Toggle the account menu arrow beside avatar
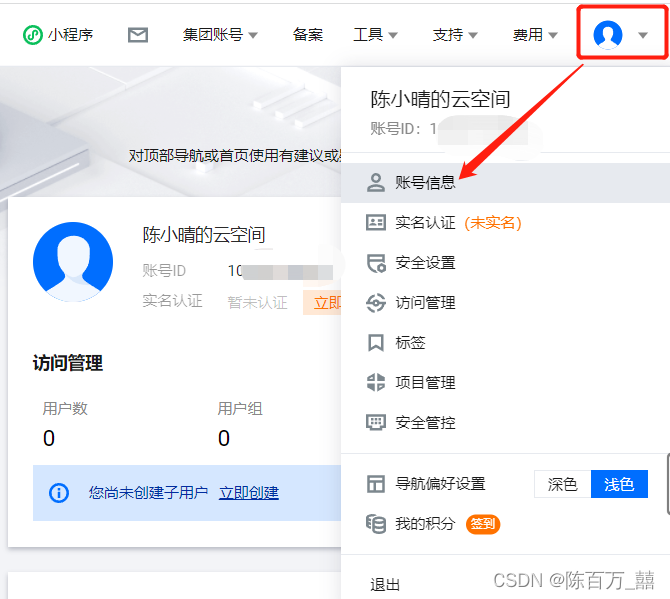 tap(643, 35)
